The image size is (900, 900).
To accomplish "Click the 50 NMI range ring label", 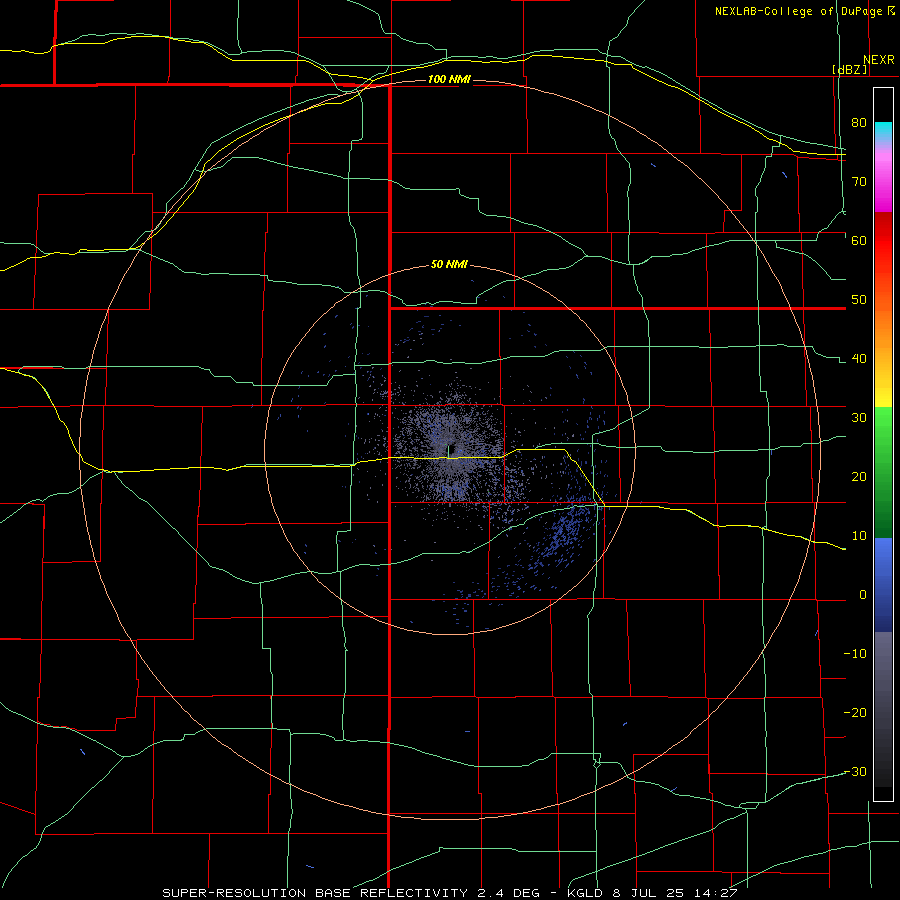I will [449, 264].
